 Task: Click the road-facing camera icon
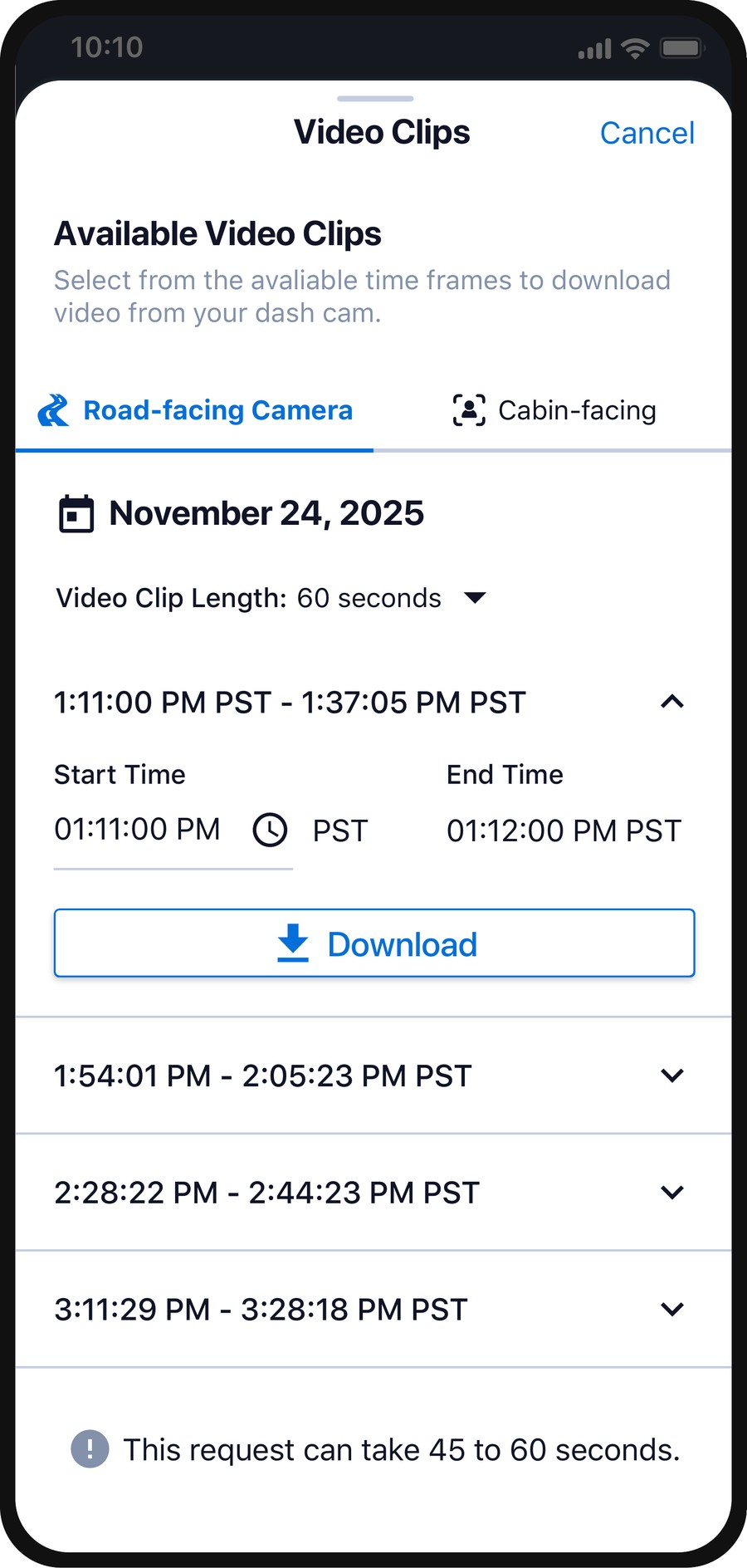pyautogui.click(x=53, y=410)
